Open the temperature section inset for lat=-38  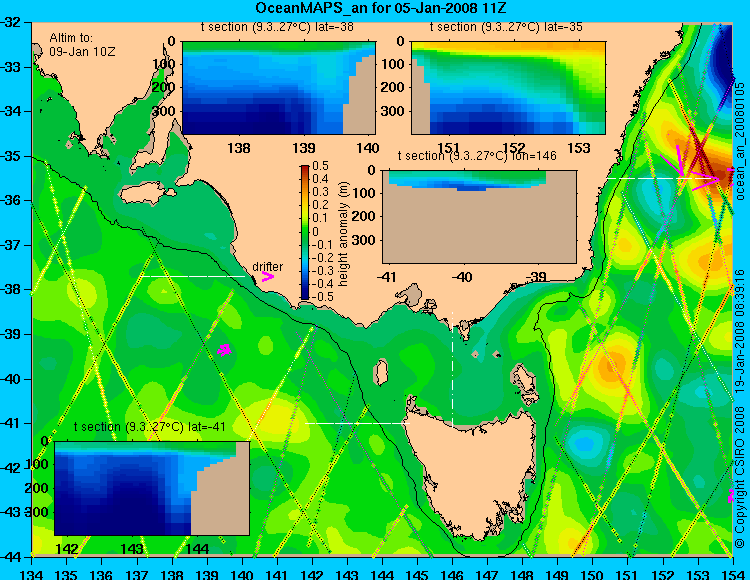tap(279, 88)
